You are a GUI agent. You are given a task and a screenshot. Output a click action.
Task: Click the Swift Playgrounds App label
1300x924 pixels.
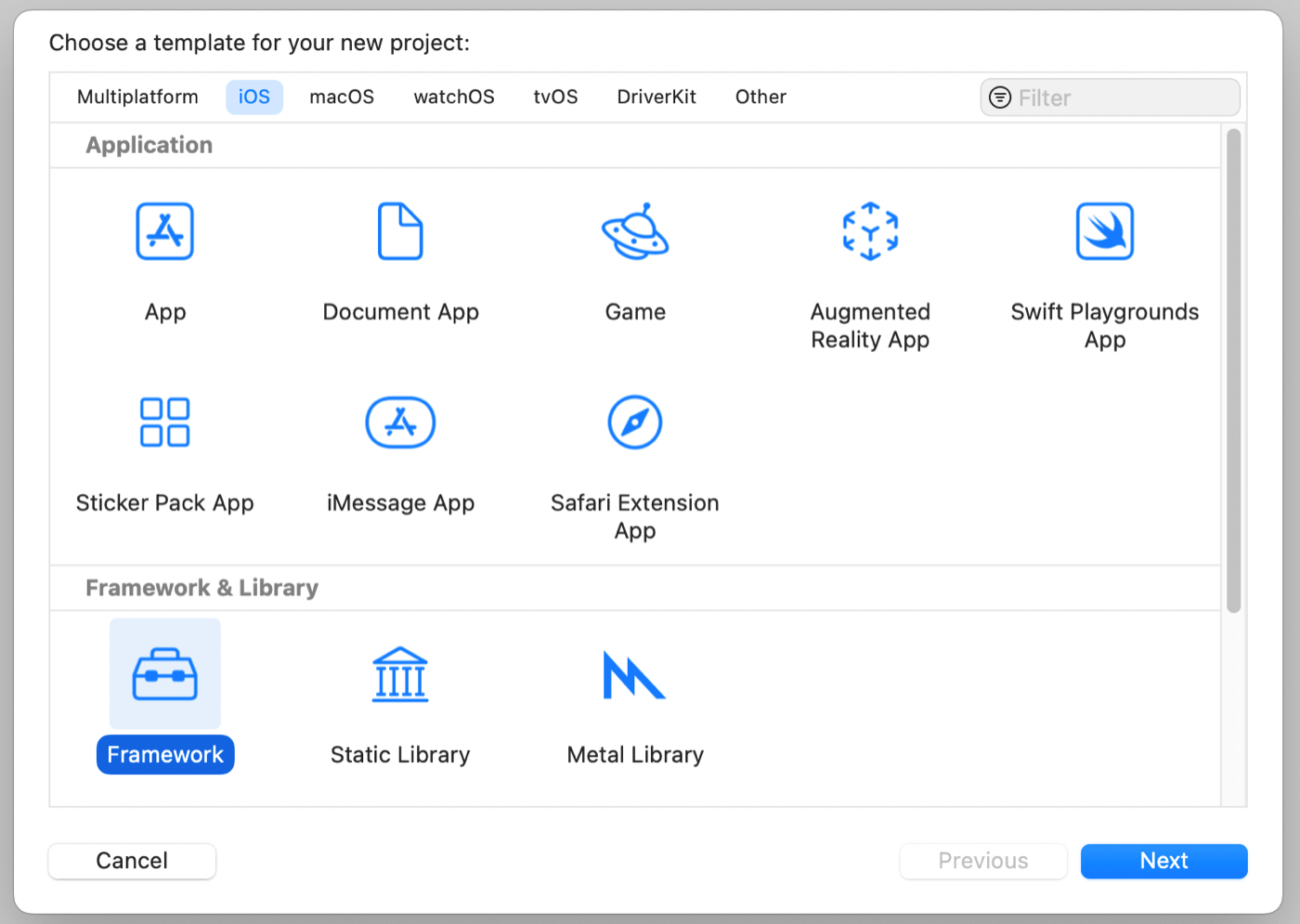coord(1105,326)
